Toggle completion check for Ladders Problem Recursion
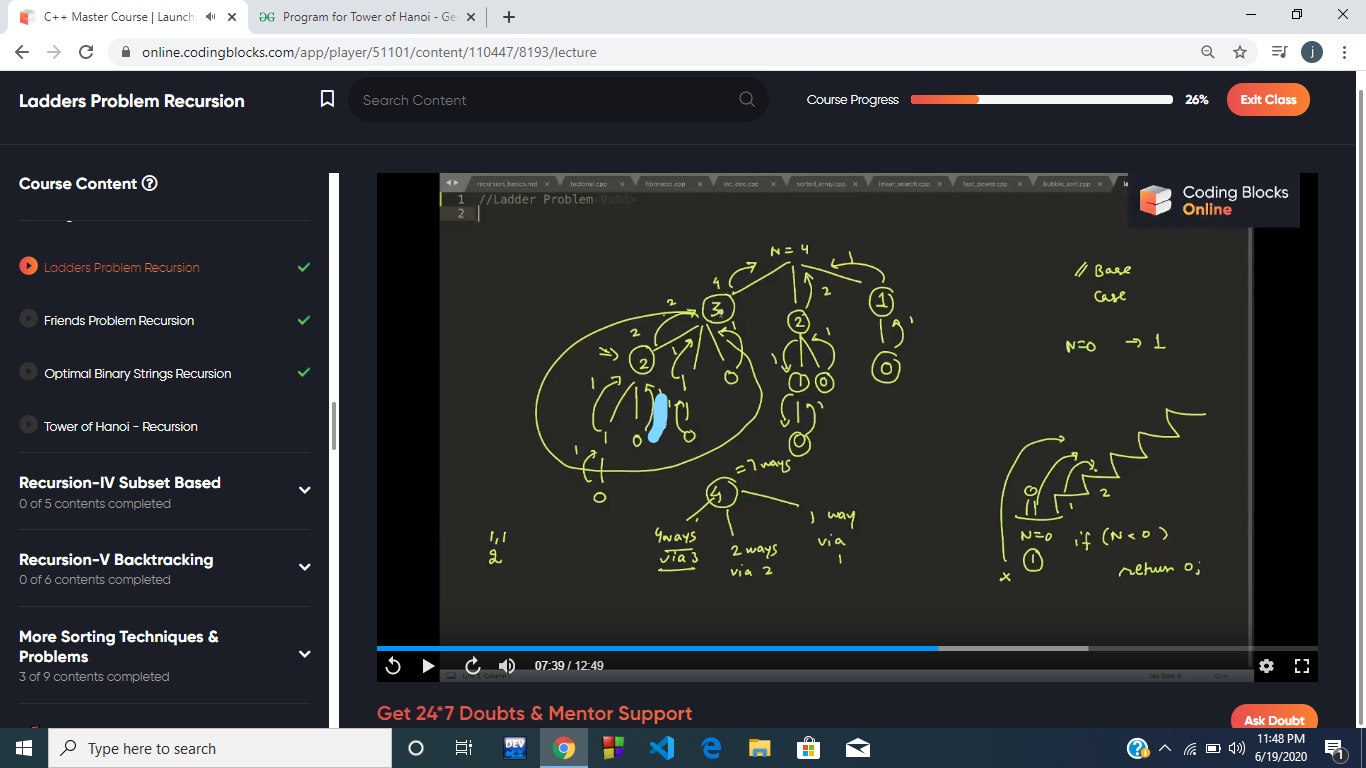 coord(304,267)
